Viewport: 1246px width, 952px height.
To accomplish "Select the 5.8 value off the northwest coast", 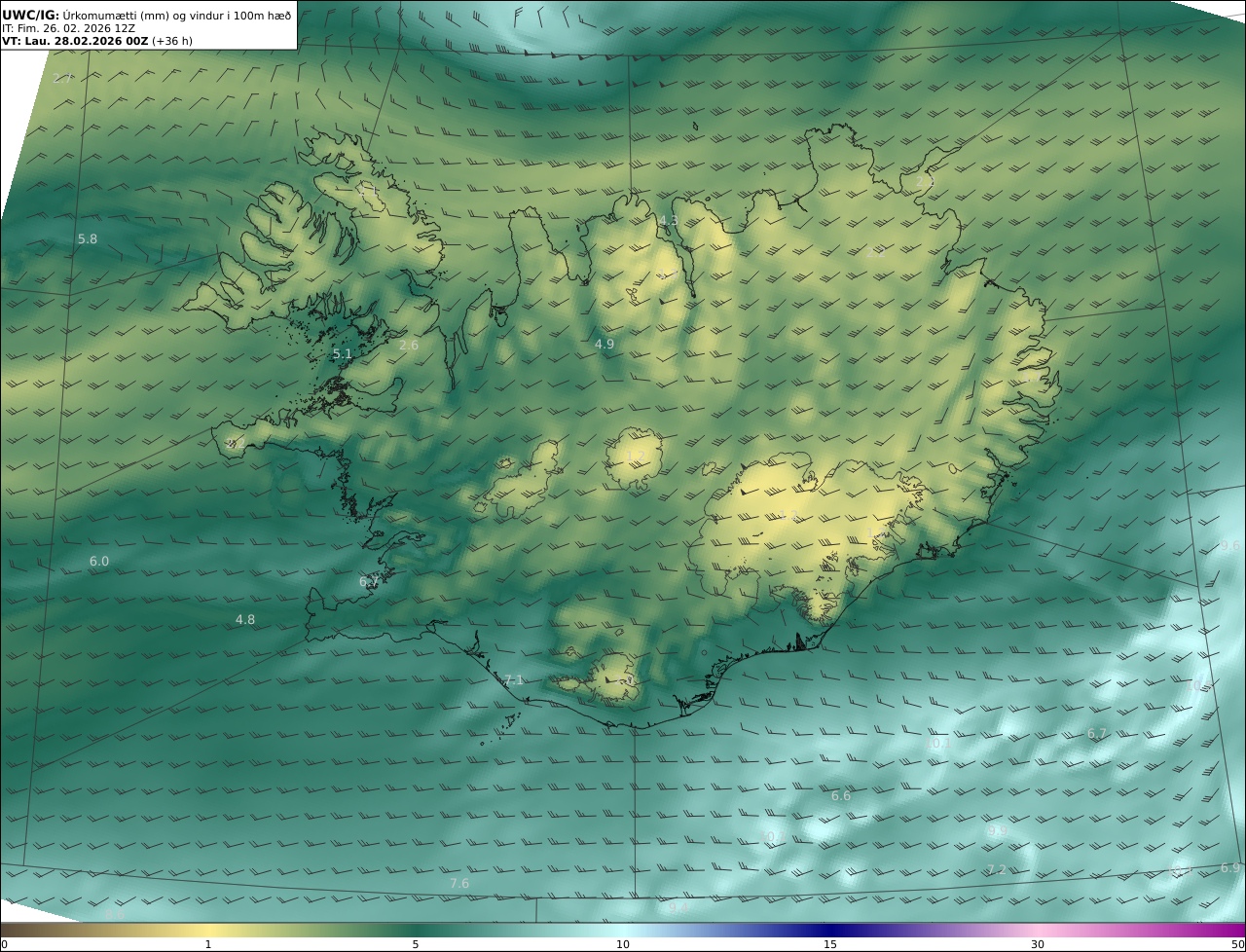I will (x=88, y=239).
